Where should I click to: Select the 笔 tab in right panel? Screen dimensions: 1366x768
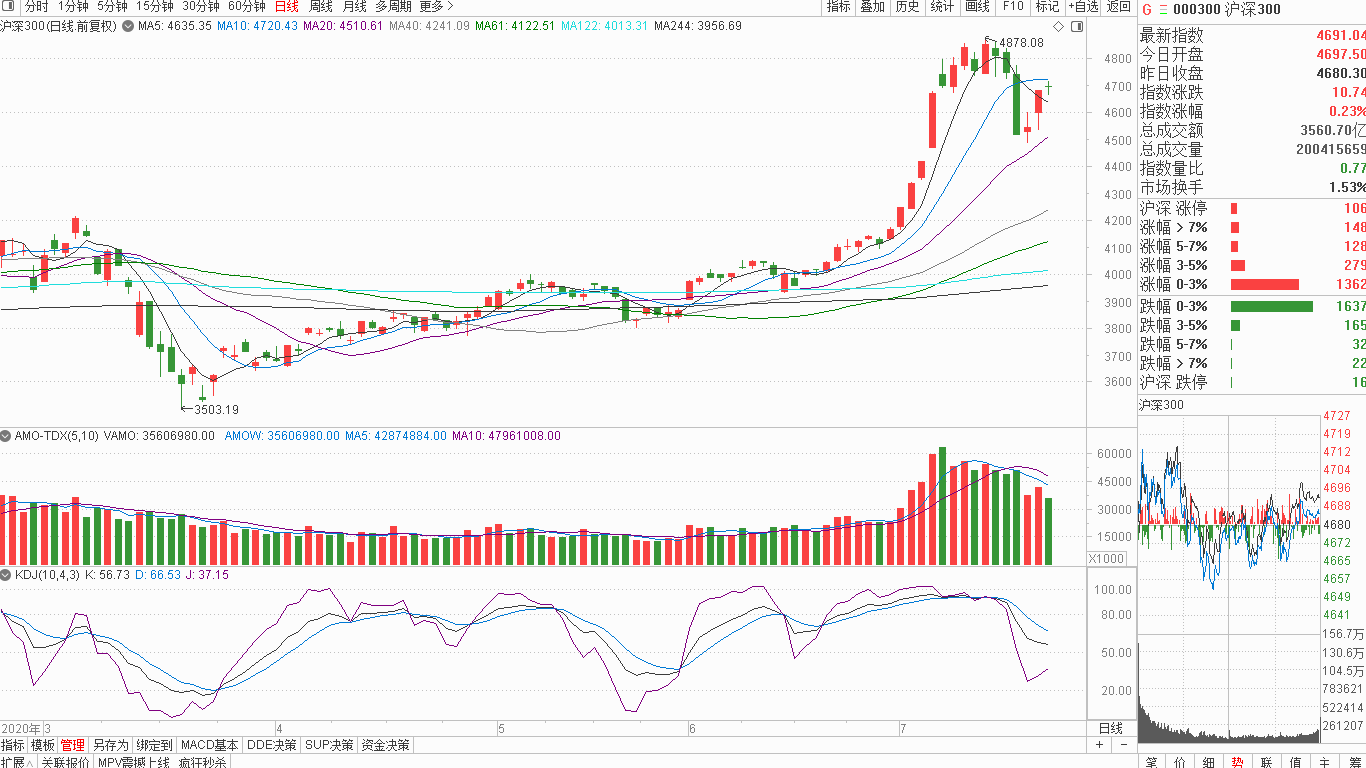[x=1151, y=762]
